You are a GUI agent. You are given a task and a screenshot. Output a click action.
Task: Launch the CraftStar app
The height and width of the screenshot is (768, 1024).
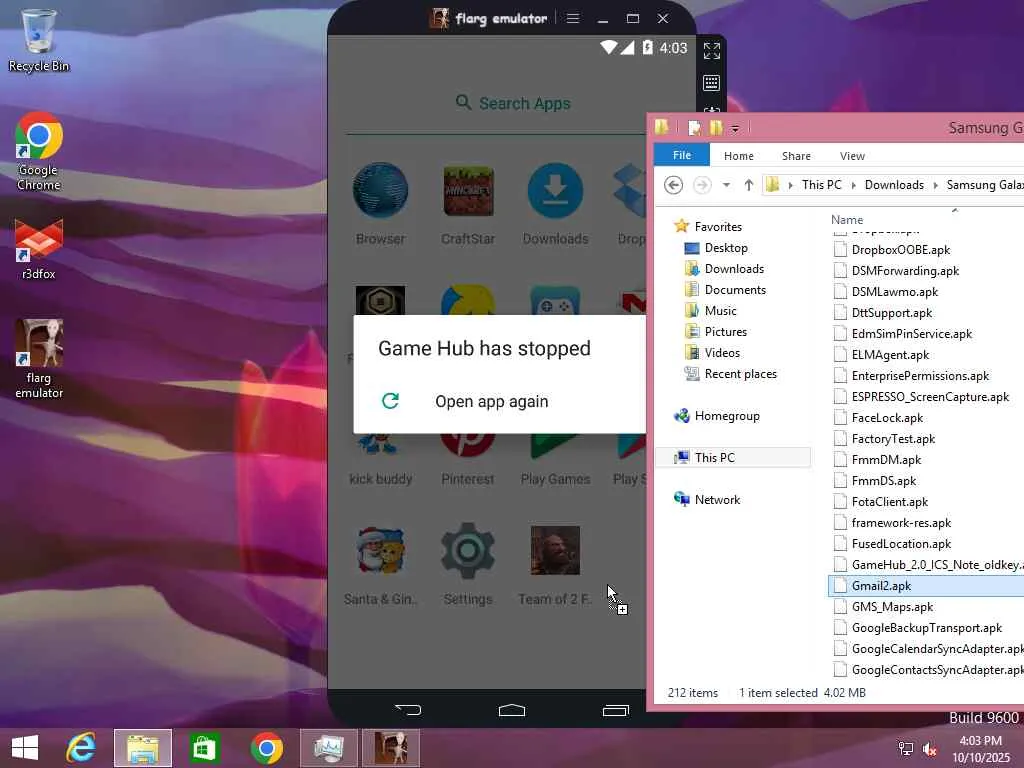[x=468, y=204]
